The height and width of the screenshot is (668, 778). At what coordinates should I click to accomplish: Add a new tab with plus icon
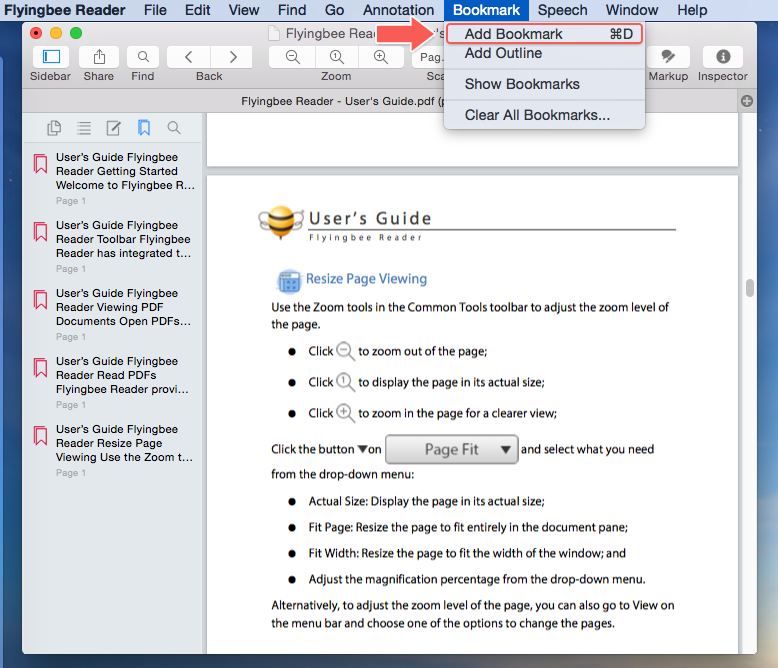click(x=747, y=101)
